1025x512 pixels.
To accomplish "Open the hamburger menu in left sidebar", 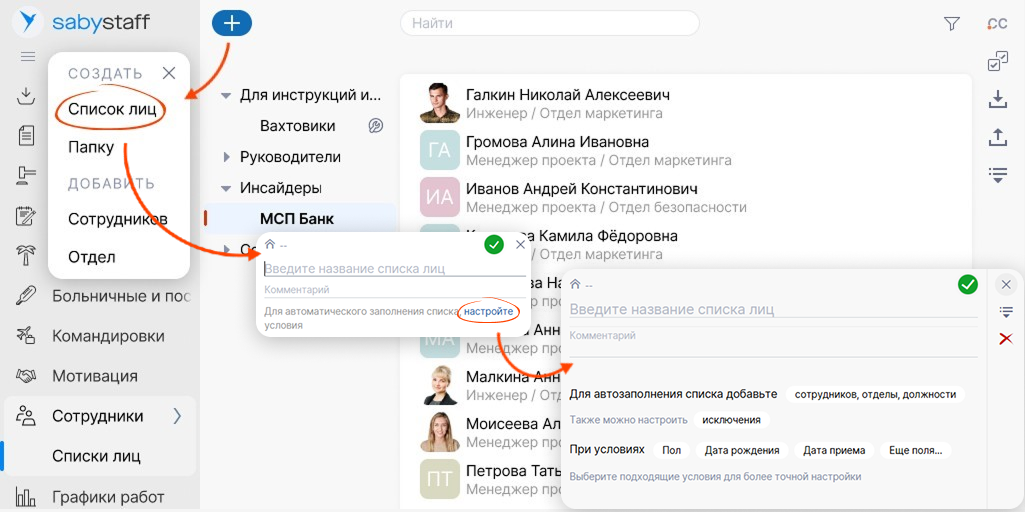I will coord(28,57).
